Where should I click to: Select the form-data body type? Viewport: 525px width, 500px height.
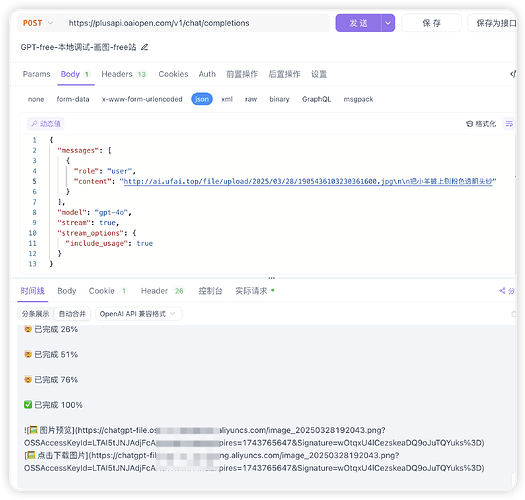pos(73,99)
